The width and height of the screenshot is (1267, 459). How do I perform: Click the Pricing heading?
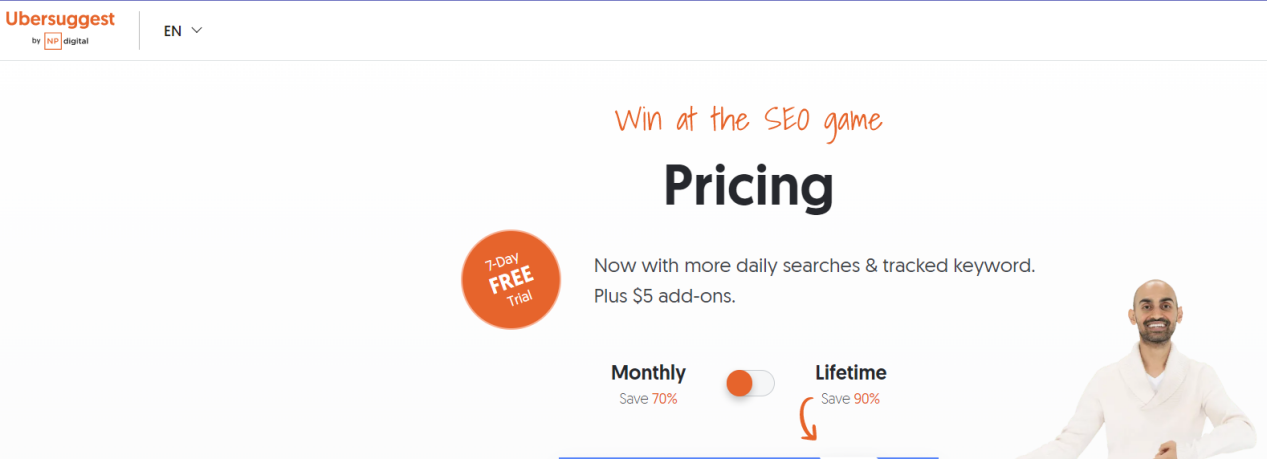(x=748, y=184)
